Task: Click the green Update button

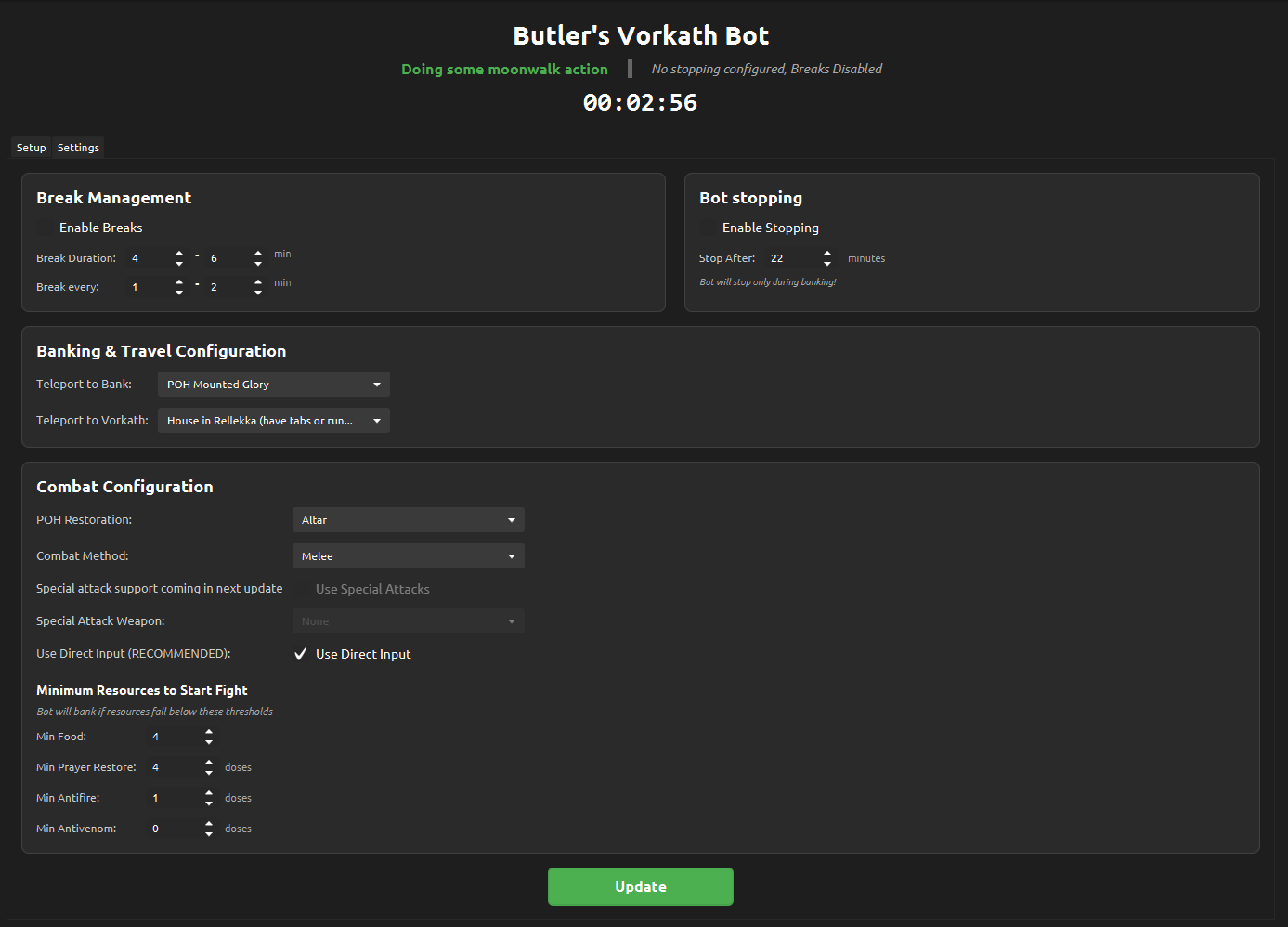Action: coord(640,886)
